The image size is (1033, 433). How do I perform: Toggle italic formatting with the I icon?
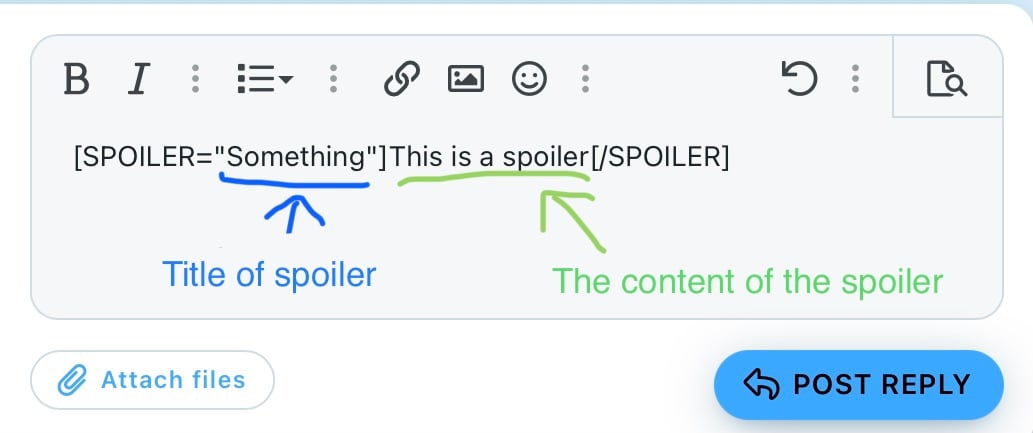138,79
